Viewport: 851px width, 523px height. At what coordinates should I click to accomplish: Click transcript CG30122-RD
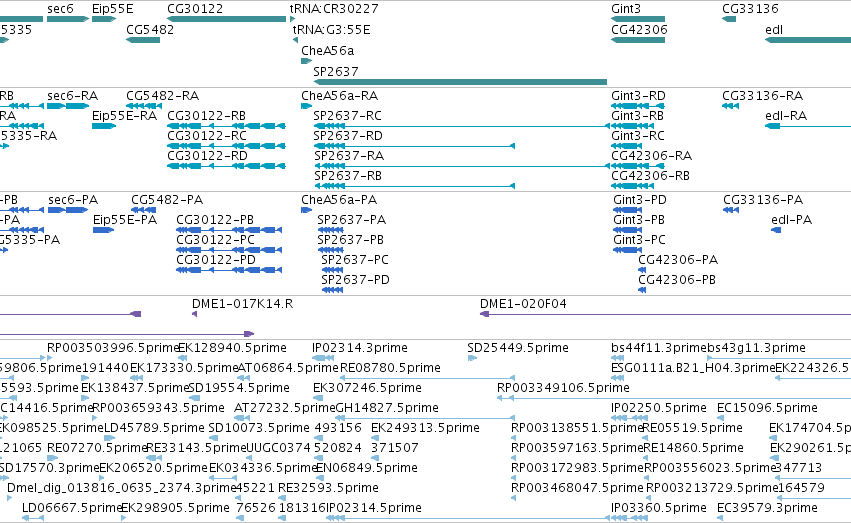point(226,166)
